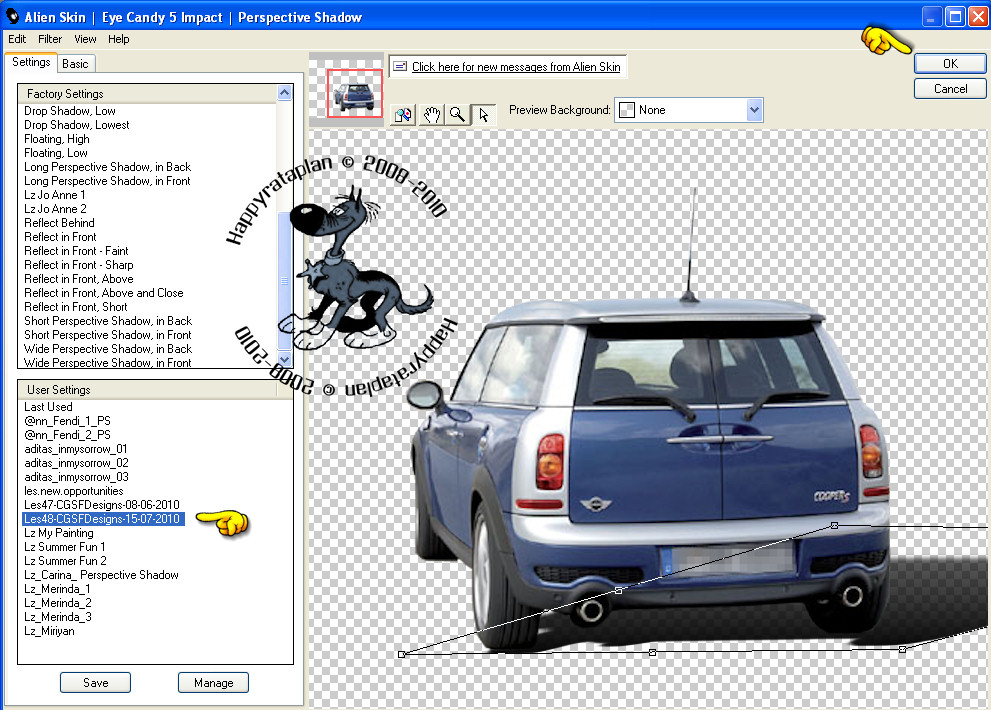
Task: Select the 'Lz_Merinda_3' user setting
Action: (x=58, y=617)
